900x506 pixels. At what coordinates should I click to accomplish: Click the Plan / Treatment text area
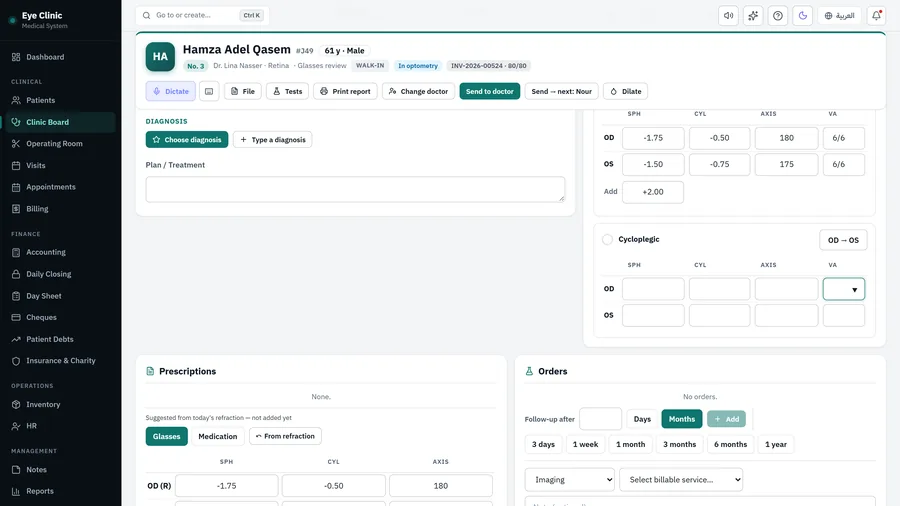[x=355, y=189]
